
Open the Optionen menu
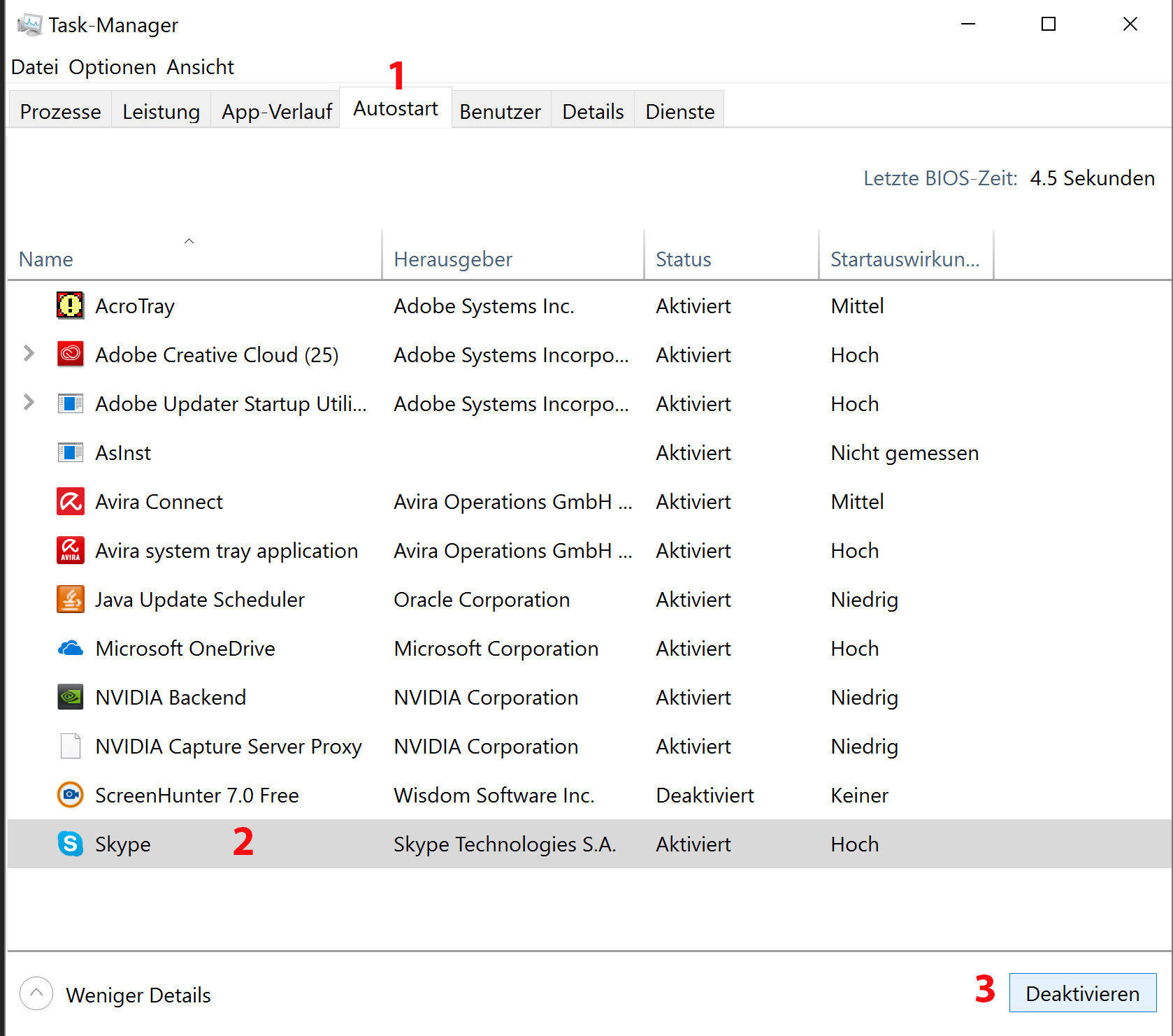pos(112,67)
